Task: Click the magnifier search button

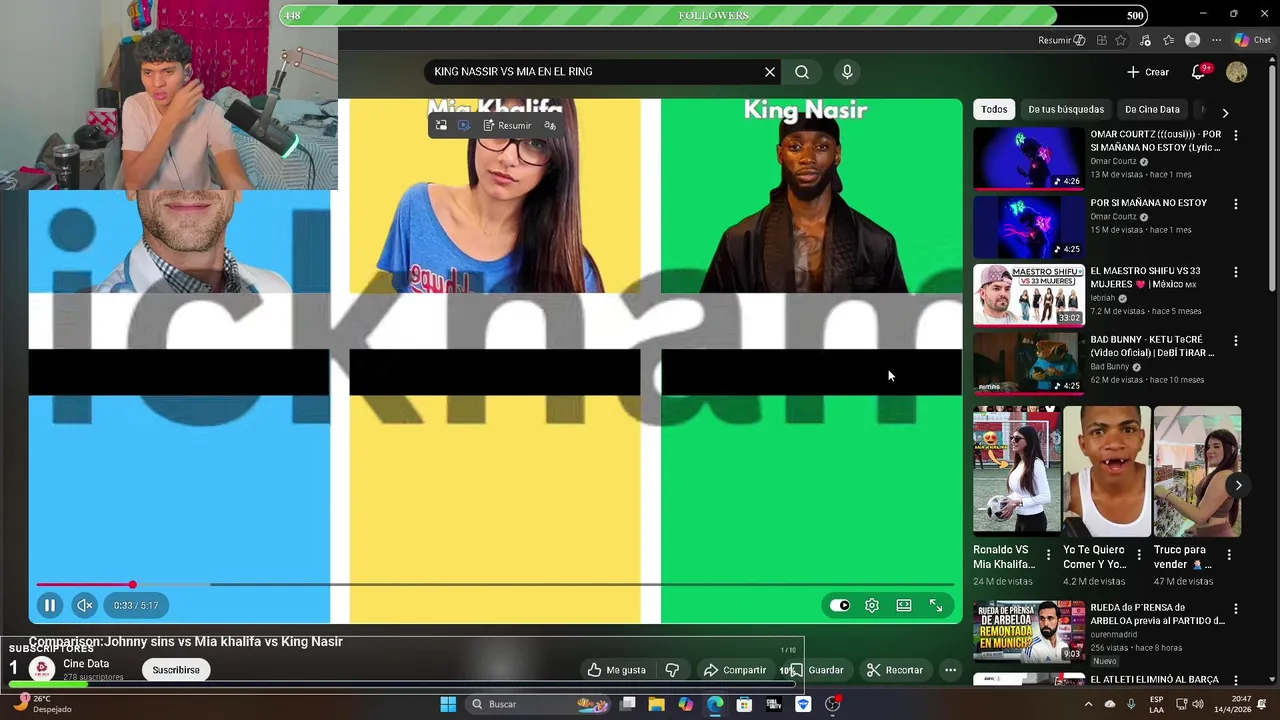Action: pyautogui.click(x=802, y=72)
